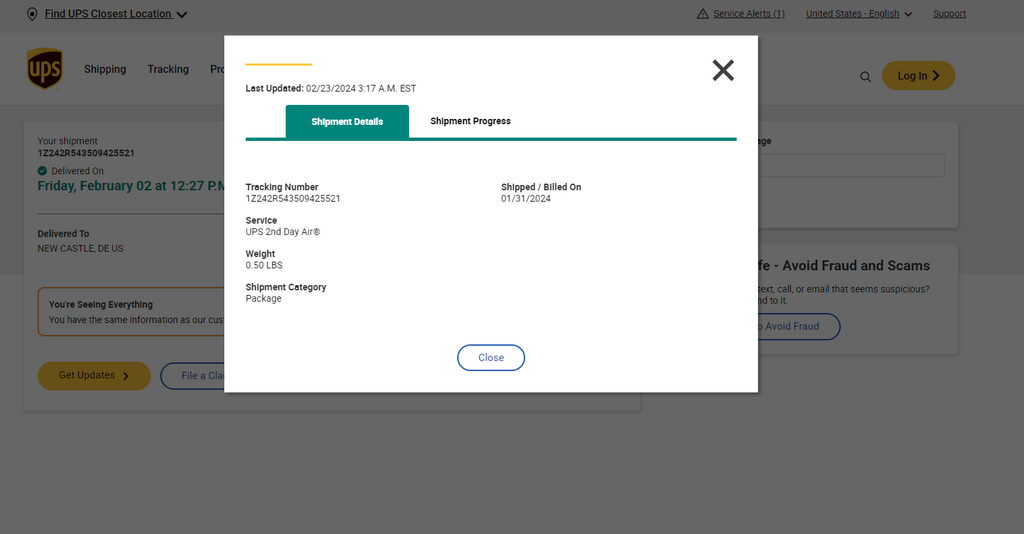The height and width of the screenshot is (534, 1024).
Task: Close the shipment details dialog with X
Action: click(723, 71)
